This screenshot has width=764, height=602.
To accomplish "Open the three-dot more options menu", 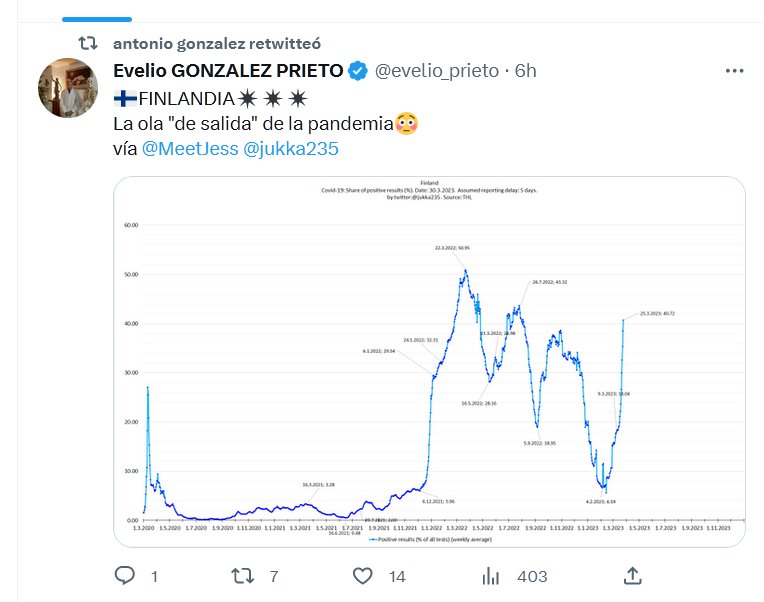I will click(734, 71).
